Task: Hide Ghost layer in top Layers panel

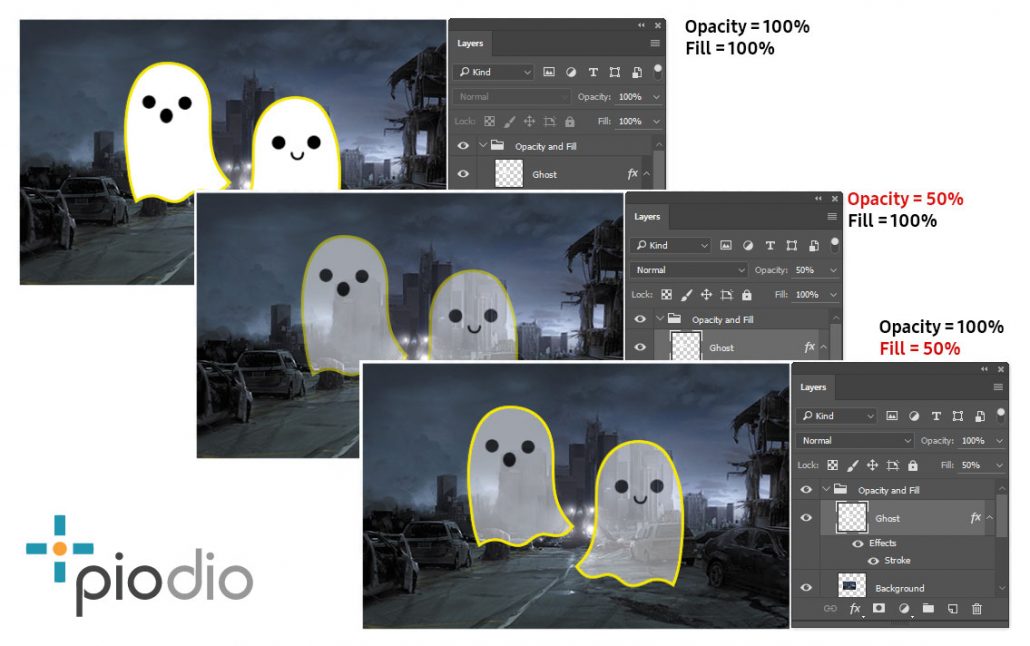Action: coord(463,174)
